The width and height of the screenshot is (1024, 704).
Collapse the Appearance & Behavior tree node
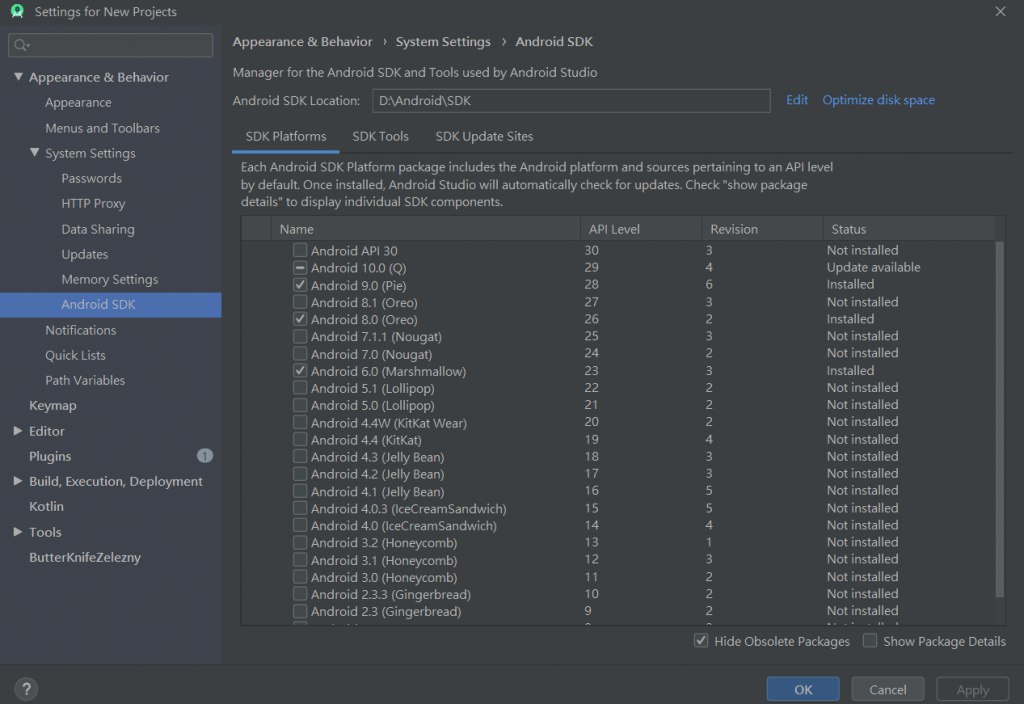click(x=18, y=77)
